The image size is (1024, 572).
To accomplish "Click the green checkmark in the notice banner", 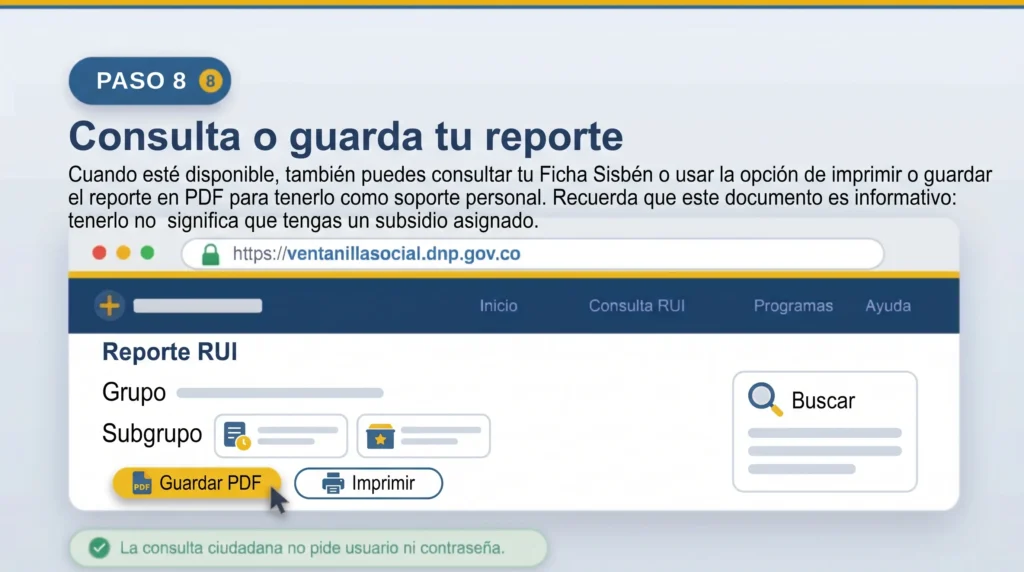I will coord(99,548).
